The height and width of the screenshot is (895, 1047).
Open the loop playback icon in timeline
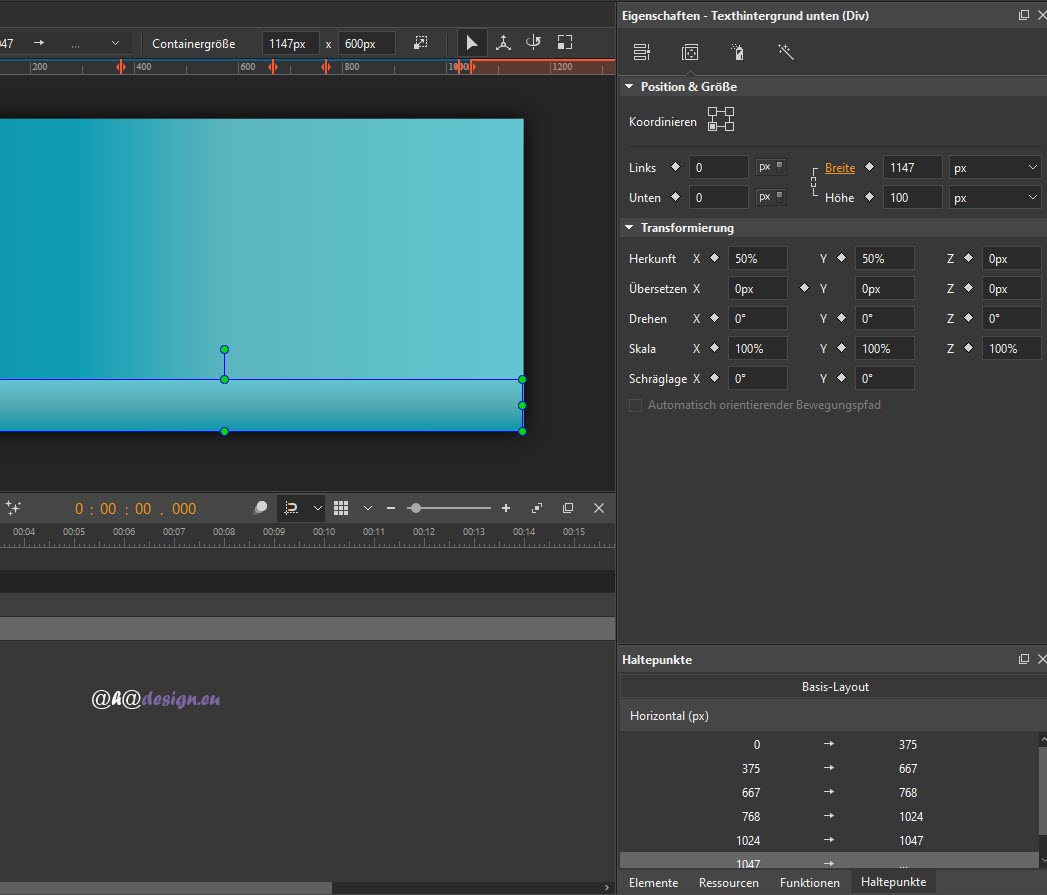(291, 508)
